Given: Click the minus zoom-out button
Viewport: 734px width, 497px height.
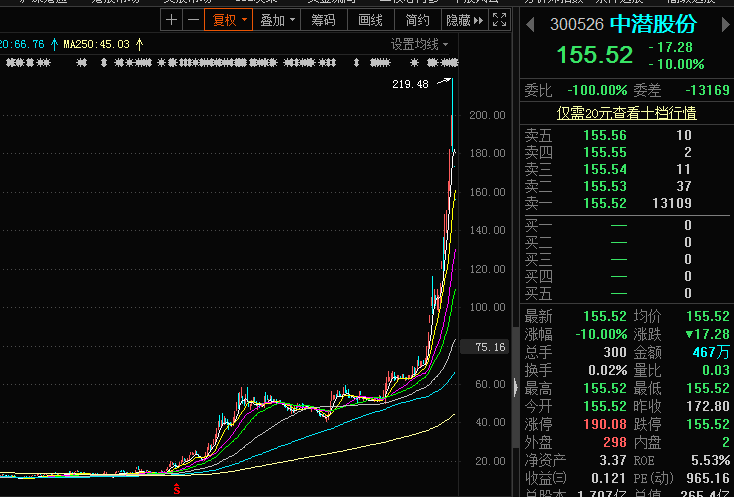Looking at the screenshot, I should coord(190,20).
